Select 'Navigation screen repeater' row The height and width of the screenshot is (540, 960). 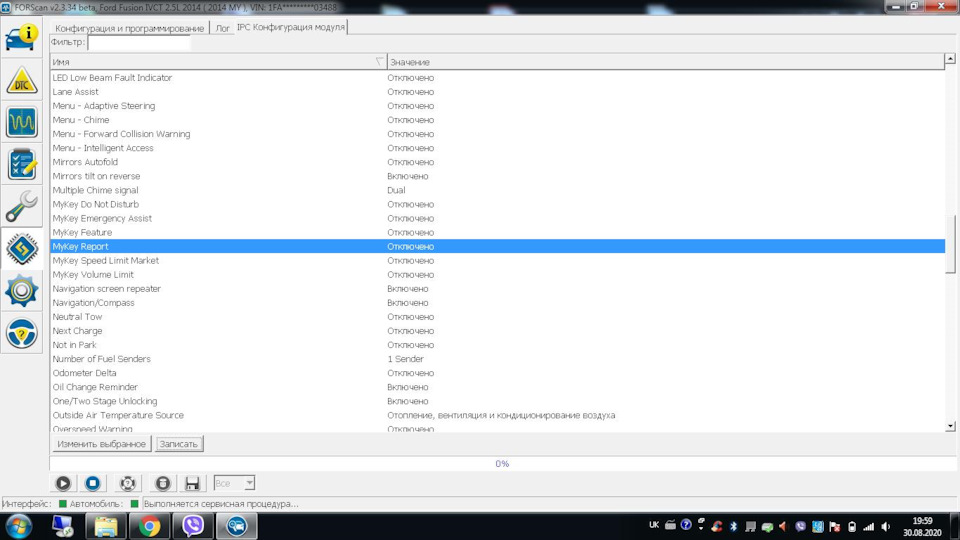coord(497,289)
